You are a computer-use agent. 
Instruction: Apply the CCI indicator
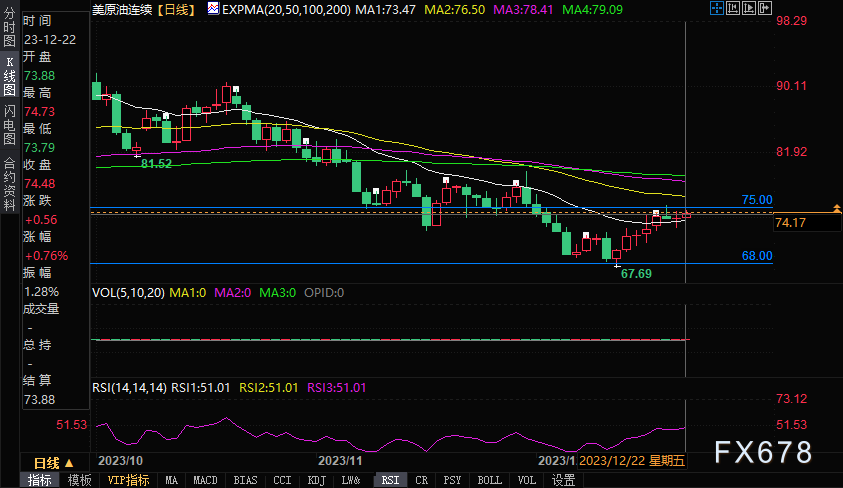[x=282, y=480]
